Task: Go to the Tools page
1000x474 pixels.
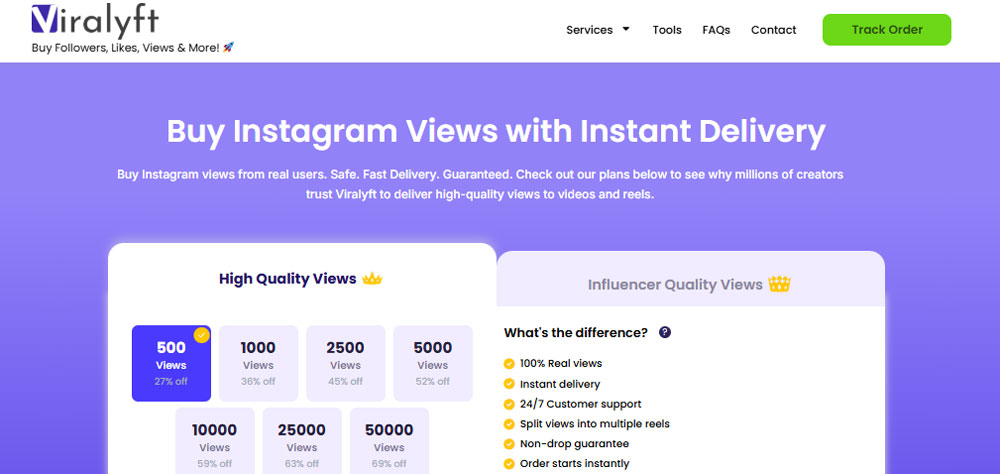Action: pos(666,30)
